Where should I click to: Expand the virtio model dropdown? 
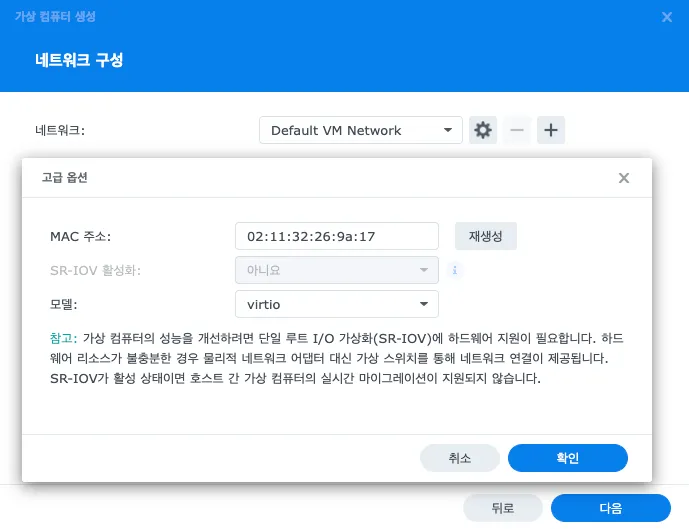(337, 304)
